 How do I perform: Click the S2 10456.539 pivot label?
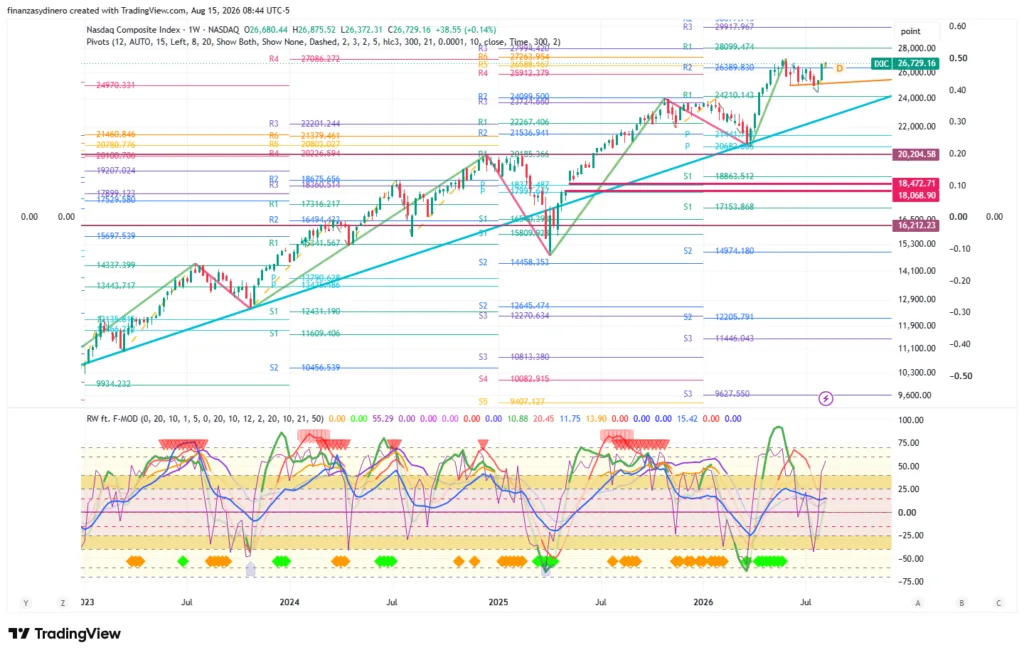(x=304, y=368)
